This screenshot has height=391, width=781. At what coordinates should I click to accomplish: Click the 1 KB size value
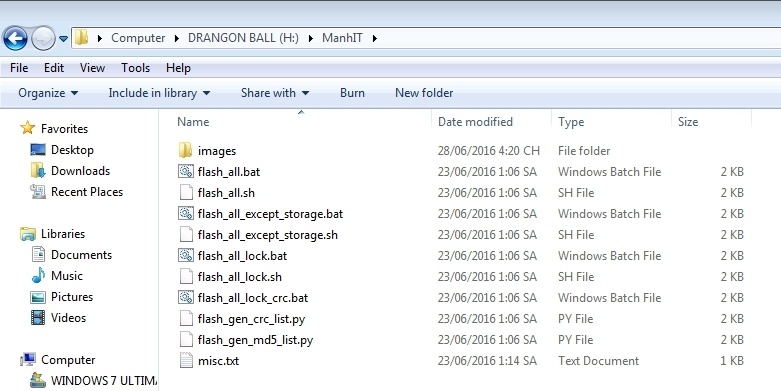click(732, 361)
